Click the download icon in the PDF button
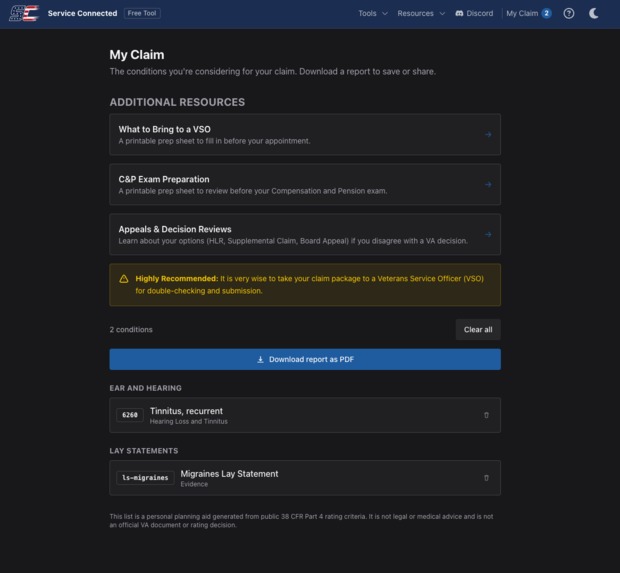620x573 pixels. [260, 359]
